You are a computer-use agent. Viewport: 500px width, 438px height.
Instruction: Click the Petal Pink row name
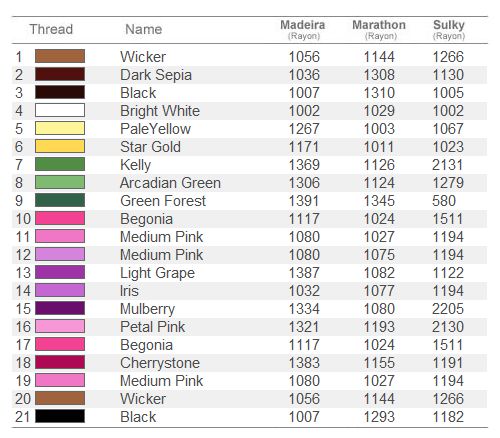(x=152, y=327)
